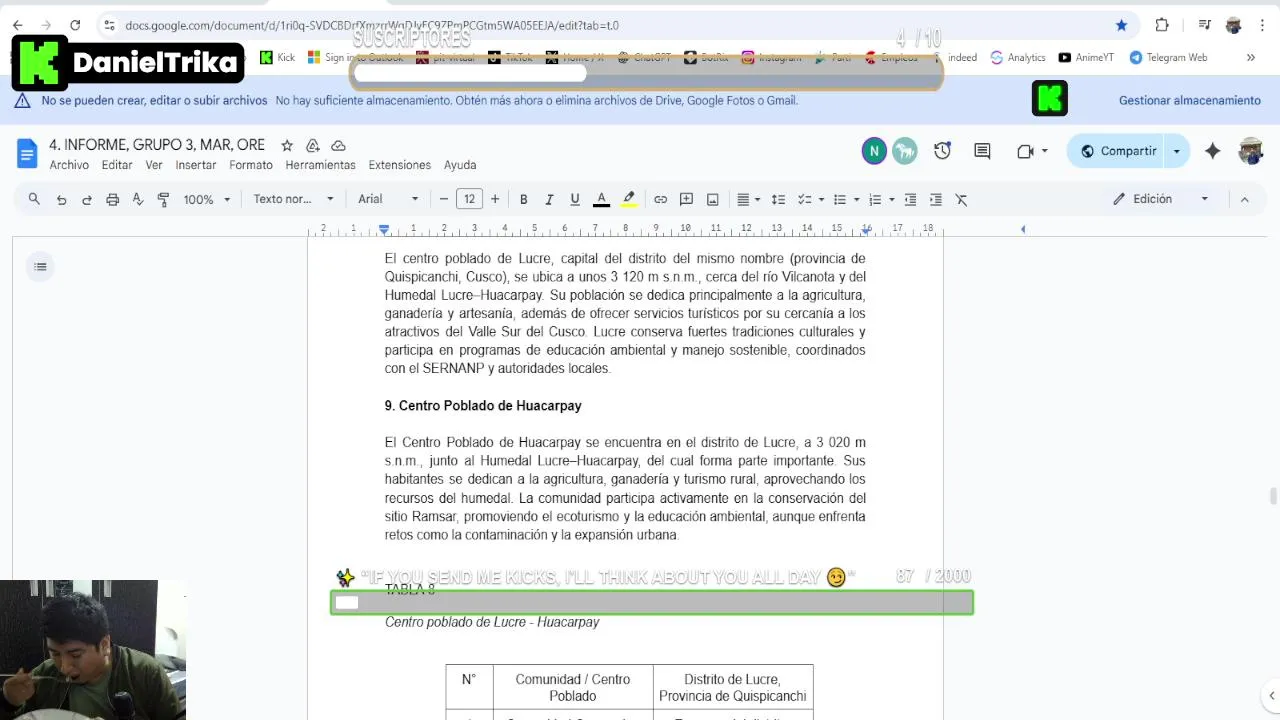The height and width of the screenshot is (720, 1280).
Task: Activate the paint format tool
Action: (x=164, y=199)
